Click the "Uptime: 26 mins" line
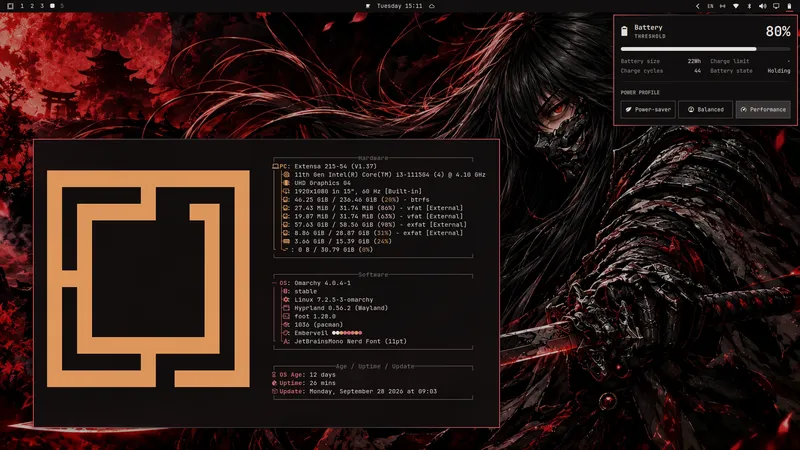 tap(304, 383)
